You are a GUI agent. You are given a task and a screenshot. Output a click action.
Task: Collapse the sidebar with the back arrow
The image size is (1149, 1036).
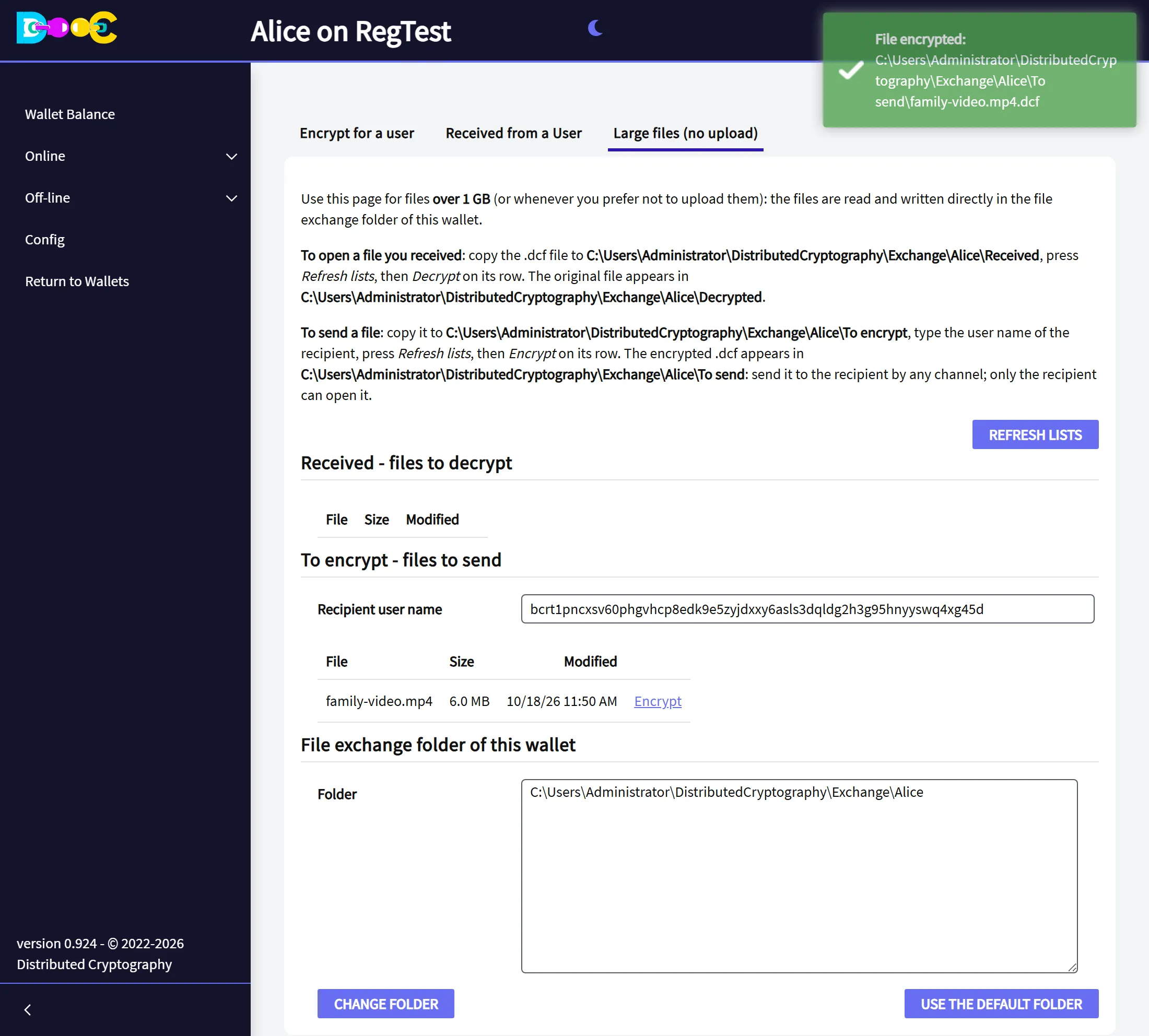tap(27, 1009)
